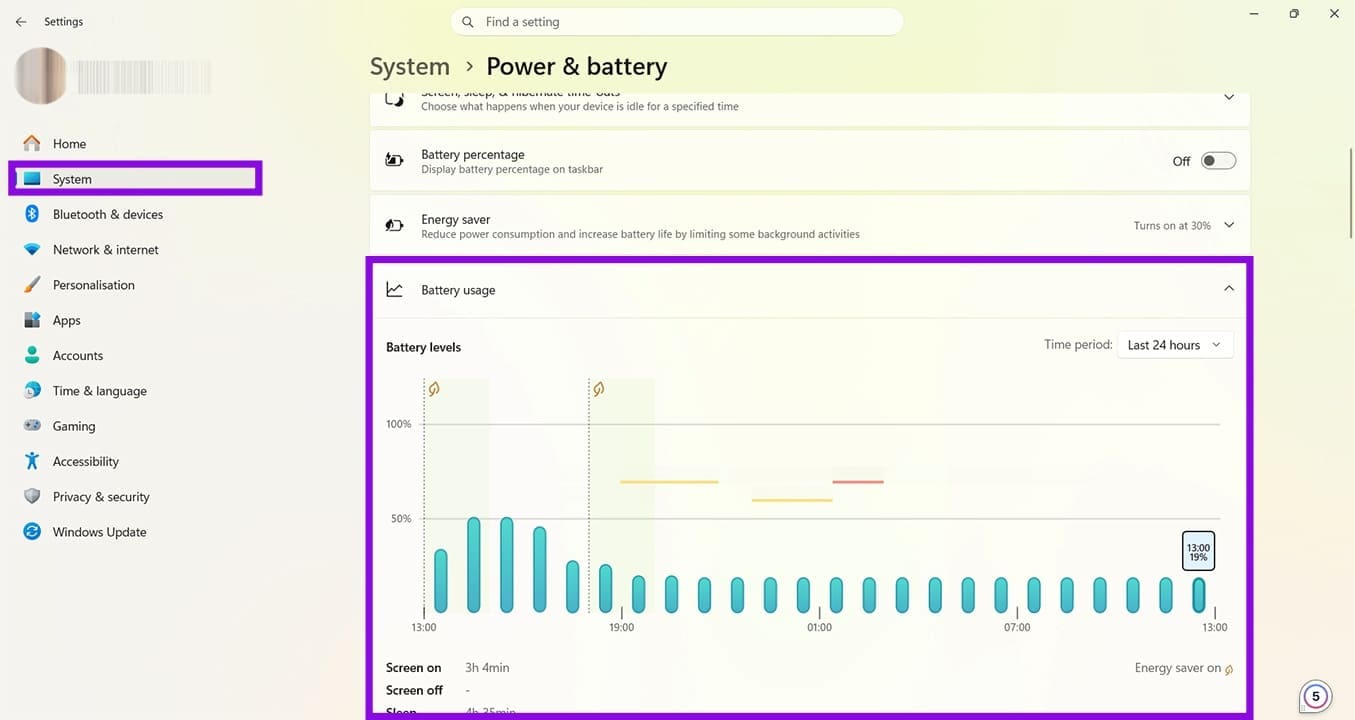Screen dimensions: 1355x720
Task: Click the 01:00 label on the chart axis
Action: [x=819, y=627]
